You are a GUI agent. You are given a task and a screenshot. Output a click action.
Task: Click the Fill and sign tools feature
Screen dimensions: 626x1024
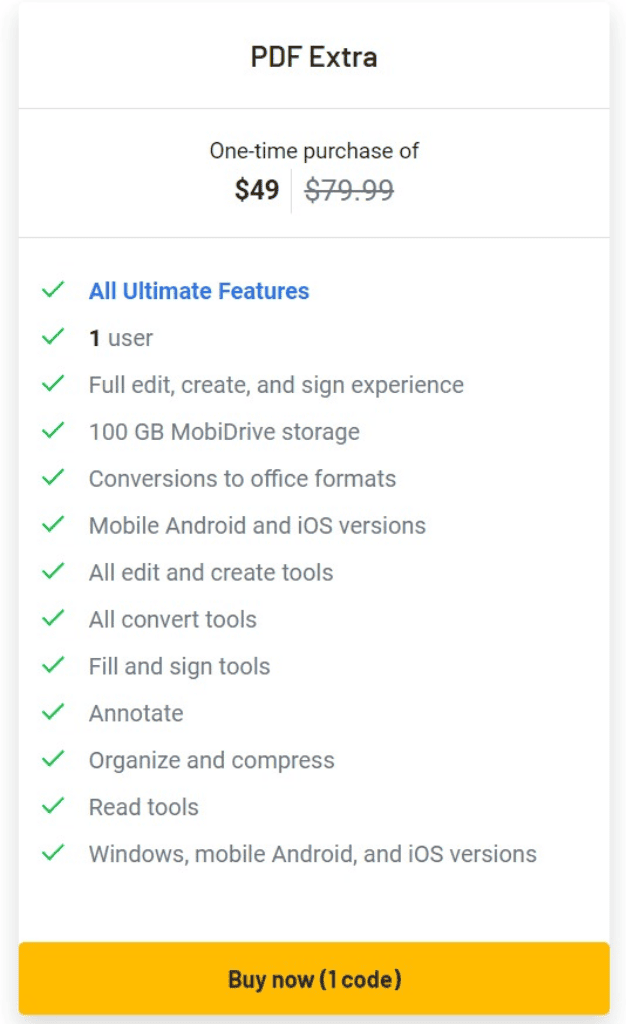point(179,667)
